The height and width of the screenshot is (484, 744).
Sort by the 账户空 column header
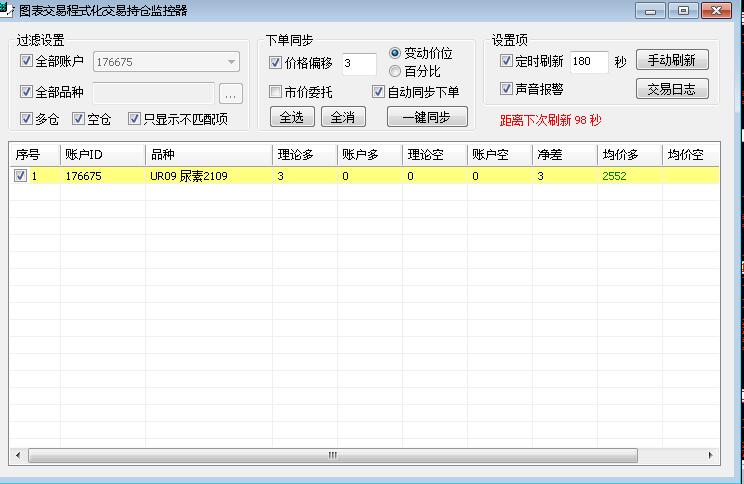[500, 155]
